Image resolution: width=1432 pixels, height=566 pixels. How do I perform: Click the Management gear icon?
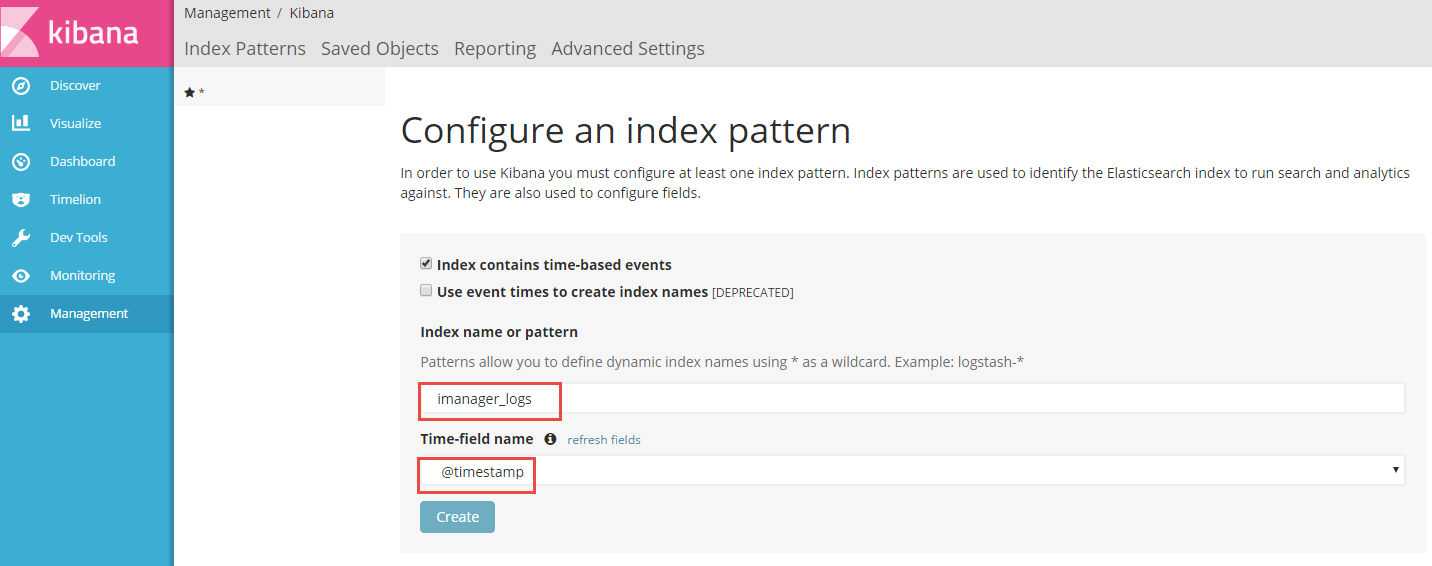click(x=21, y=314)
